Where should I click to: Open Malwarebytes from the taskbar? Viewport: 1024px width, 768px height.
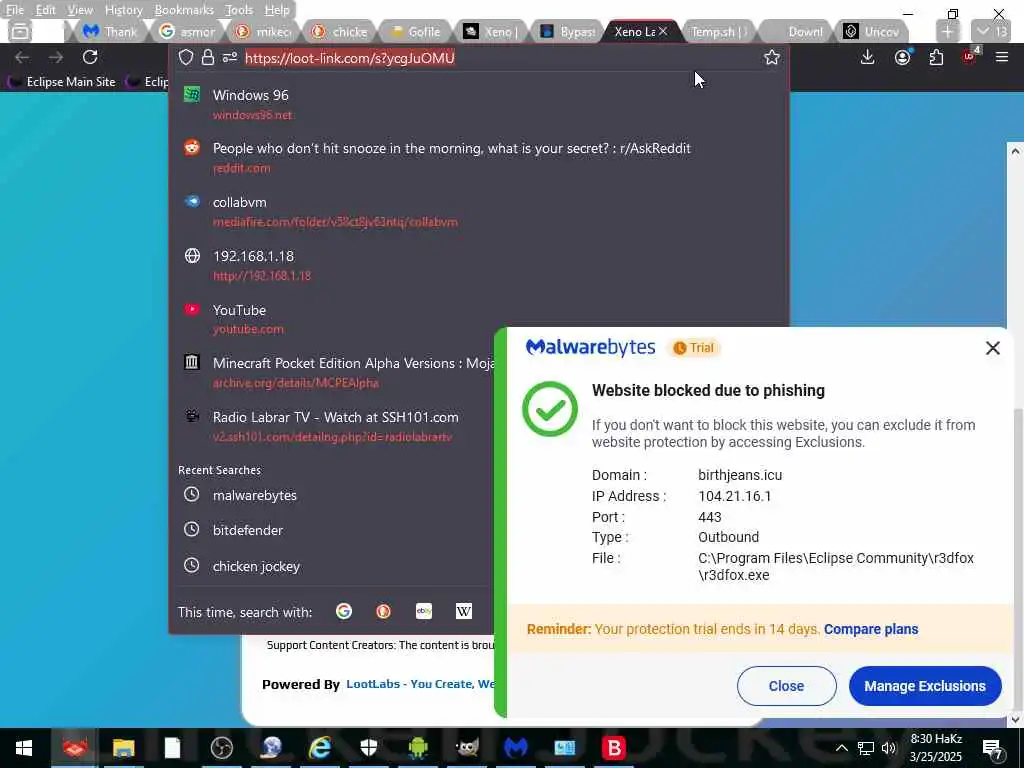click(x=516, y=748)
